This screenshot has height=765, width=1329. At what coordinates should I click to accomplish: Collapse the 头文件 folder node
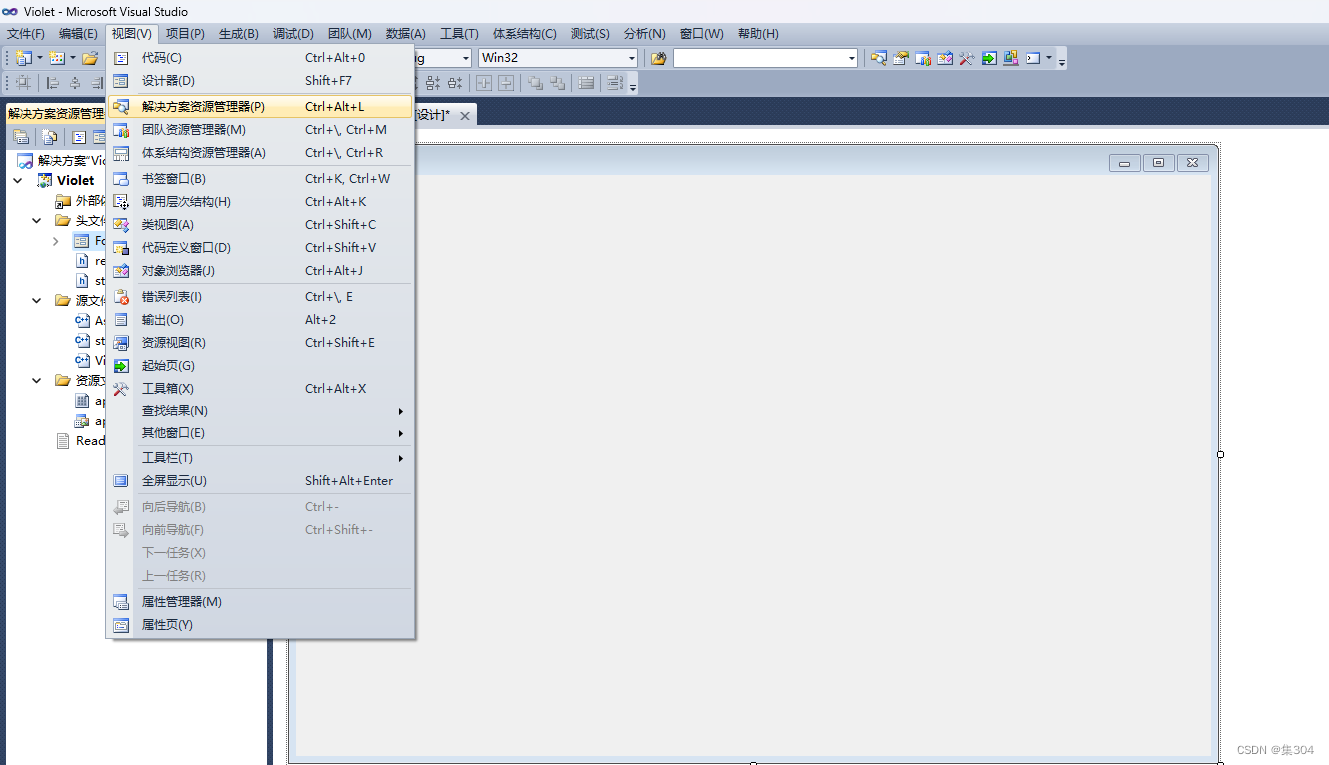37,221
